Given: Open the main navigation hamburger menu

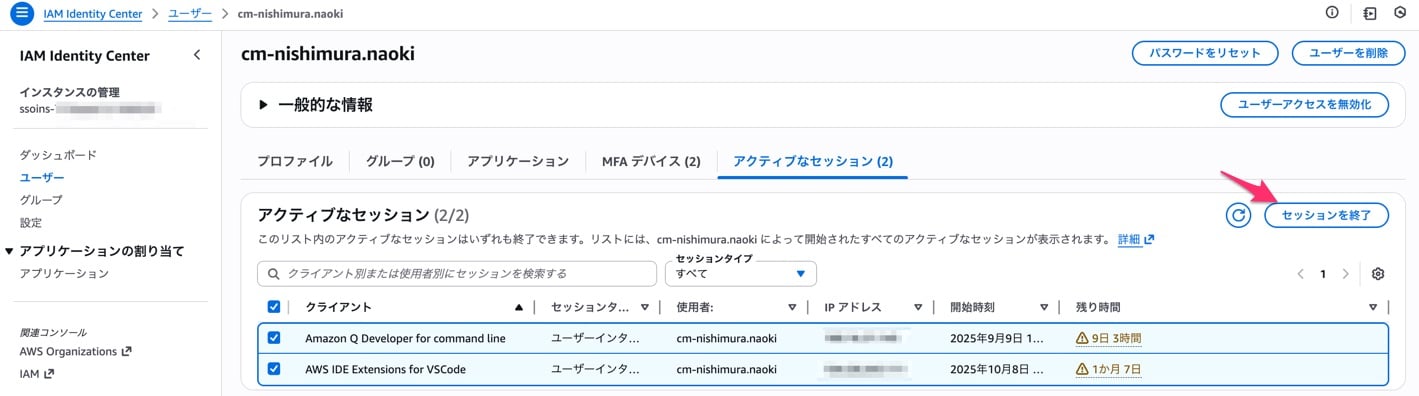Looking at the screenshot, I should pyautogui.click(x=22, y=14).
